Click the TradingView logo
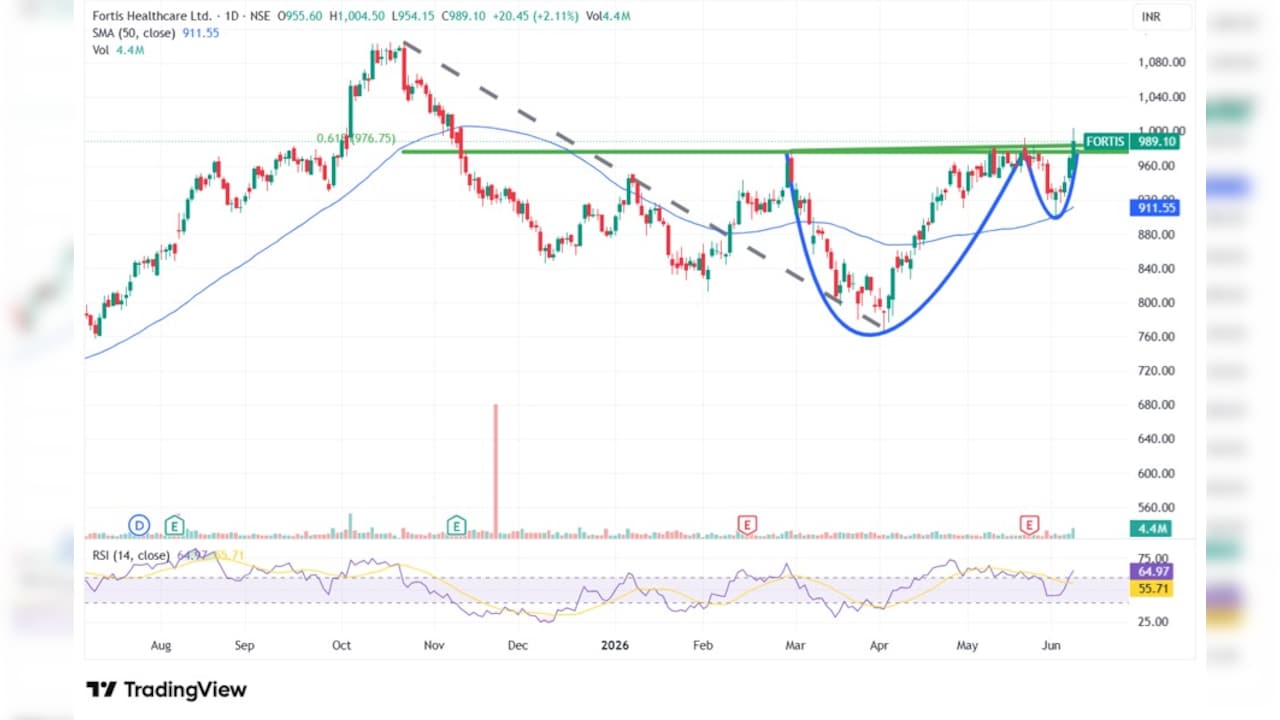The width and height of the screenshot is (1280, 720). pos(166,689)
